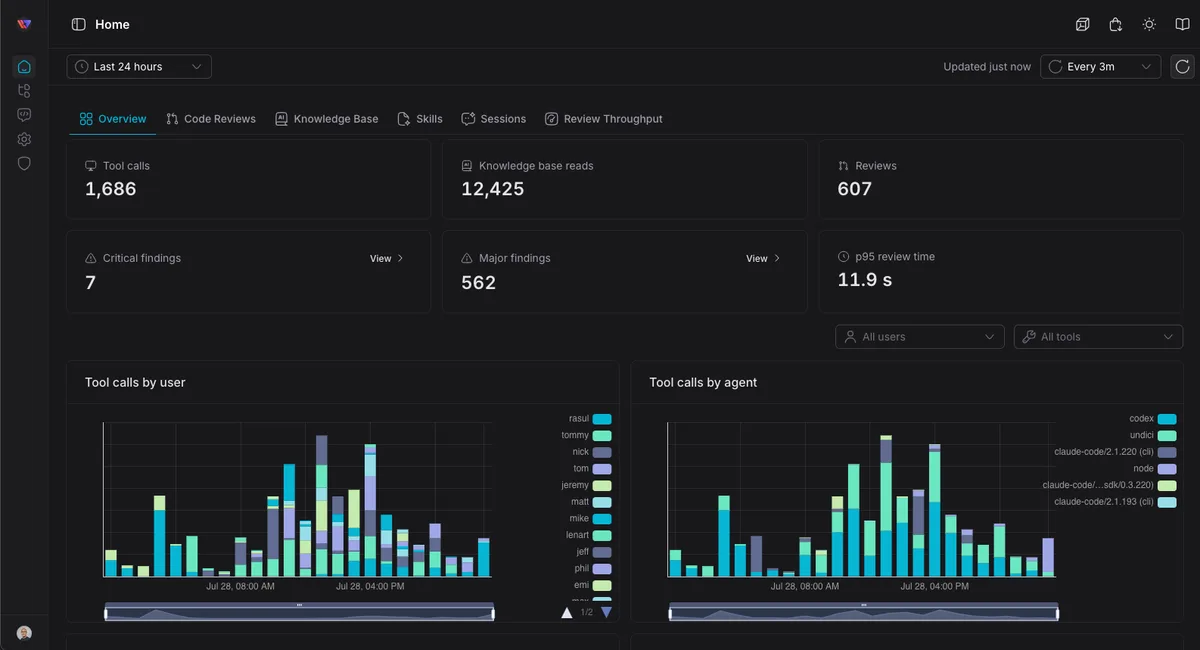Go to previous legend page with up triangle
The width and height of the screenshot is (1200, 650).
point(567,612)
